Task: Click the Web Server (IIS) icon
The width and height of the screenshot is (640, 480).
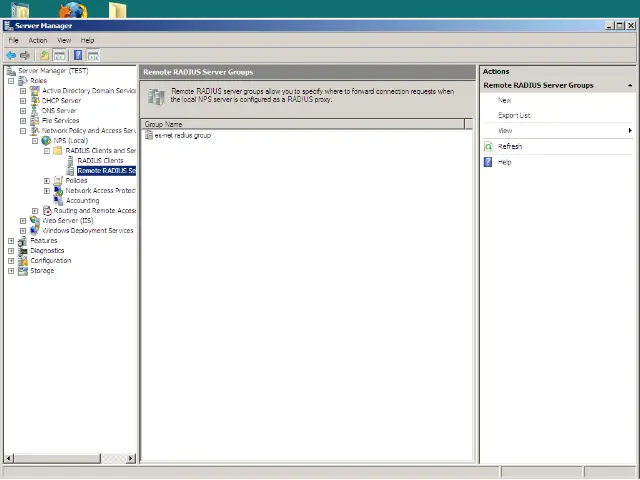Action: (35, 220)
